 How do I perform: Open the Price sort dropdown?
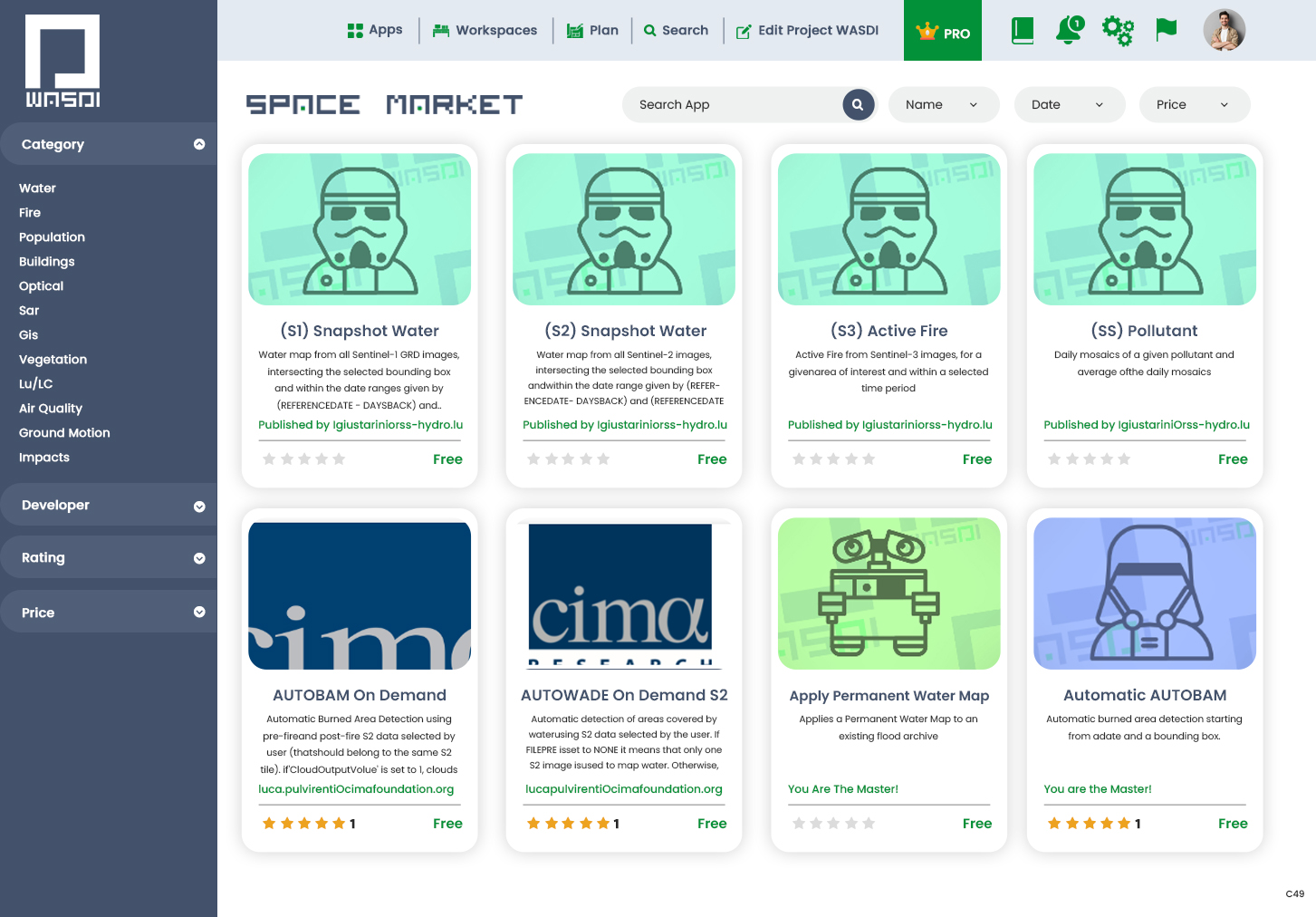[1195, 104]
